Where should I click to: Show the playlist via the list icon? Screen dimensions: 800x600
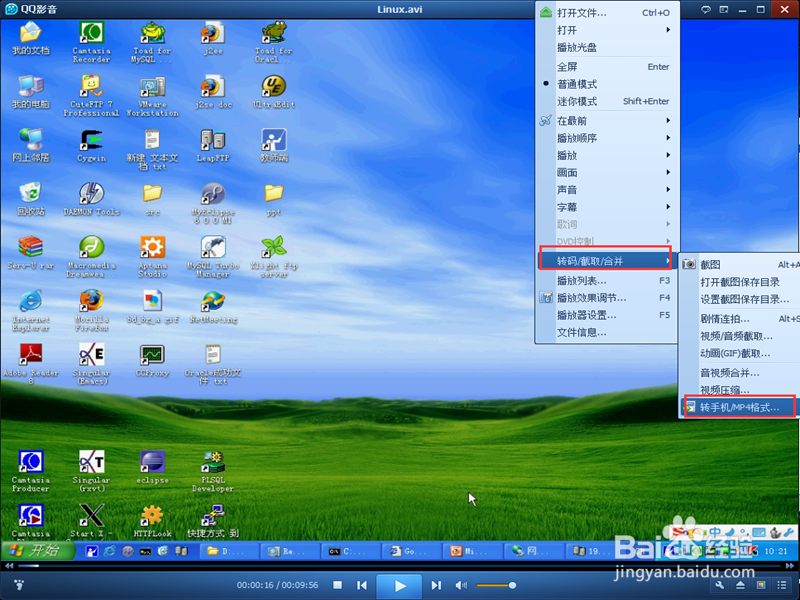(x=782, y=585)
